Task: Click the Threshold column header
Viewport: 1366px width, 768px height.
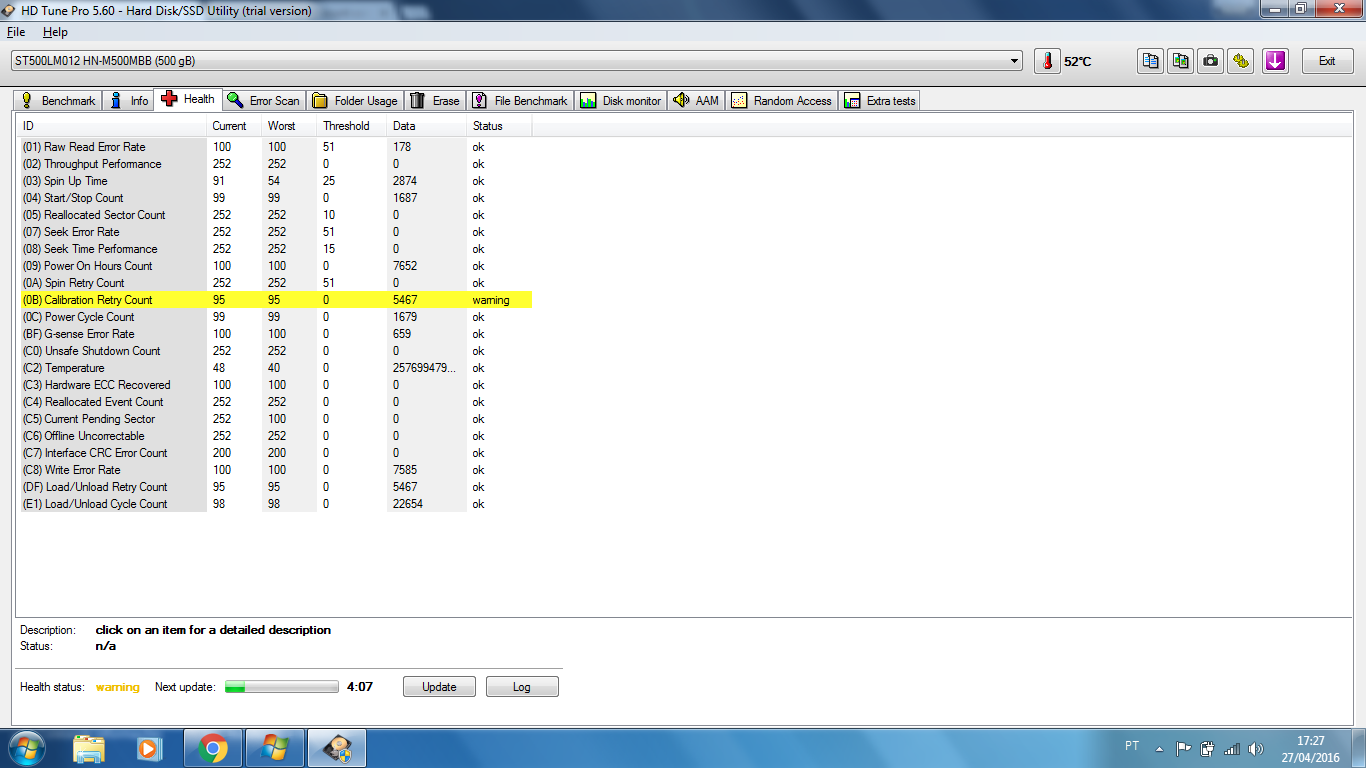Action: [x=352, y=126]
